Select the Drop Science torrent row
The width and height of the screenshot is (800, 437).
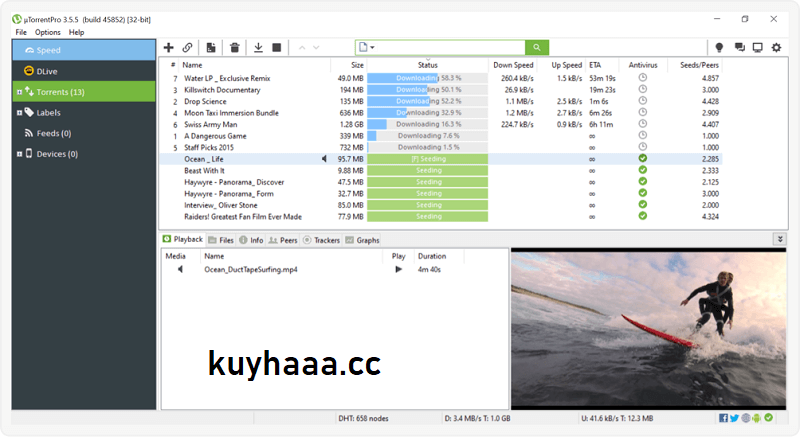[x=441, y=101]
